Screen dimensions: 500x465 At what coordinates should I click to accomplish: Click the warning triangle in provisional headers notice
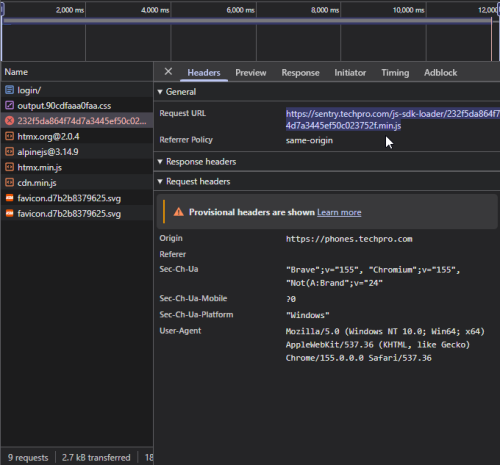179,212
